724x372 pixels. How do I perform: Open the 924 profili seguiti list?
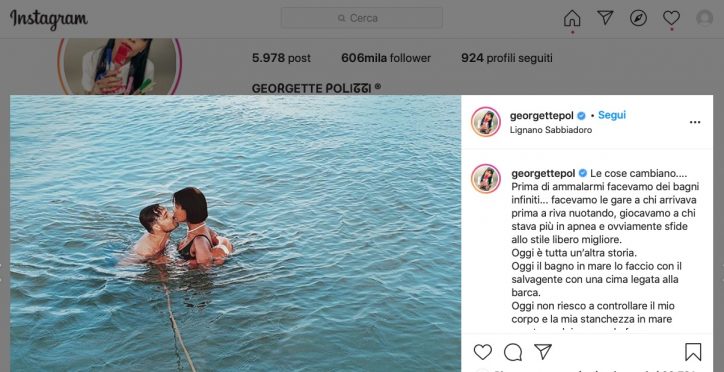pos(507,58)
